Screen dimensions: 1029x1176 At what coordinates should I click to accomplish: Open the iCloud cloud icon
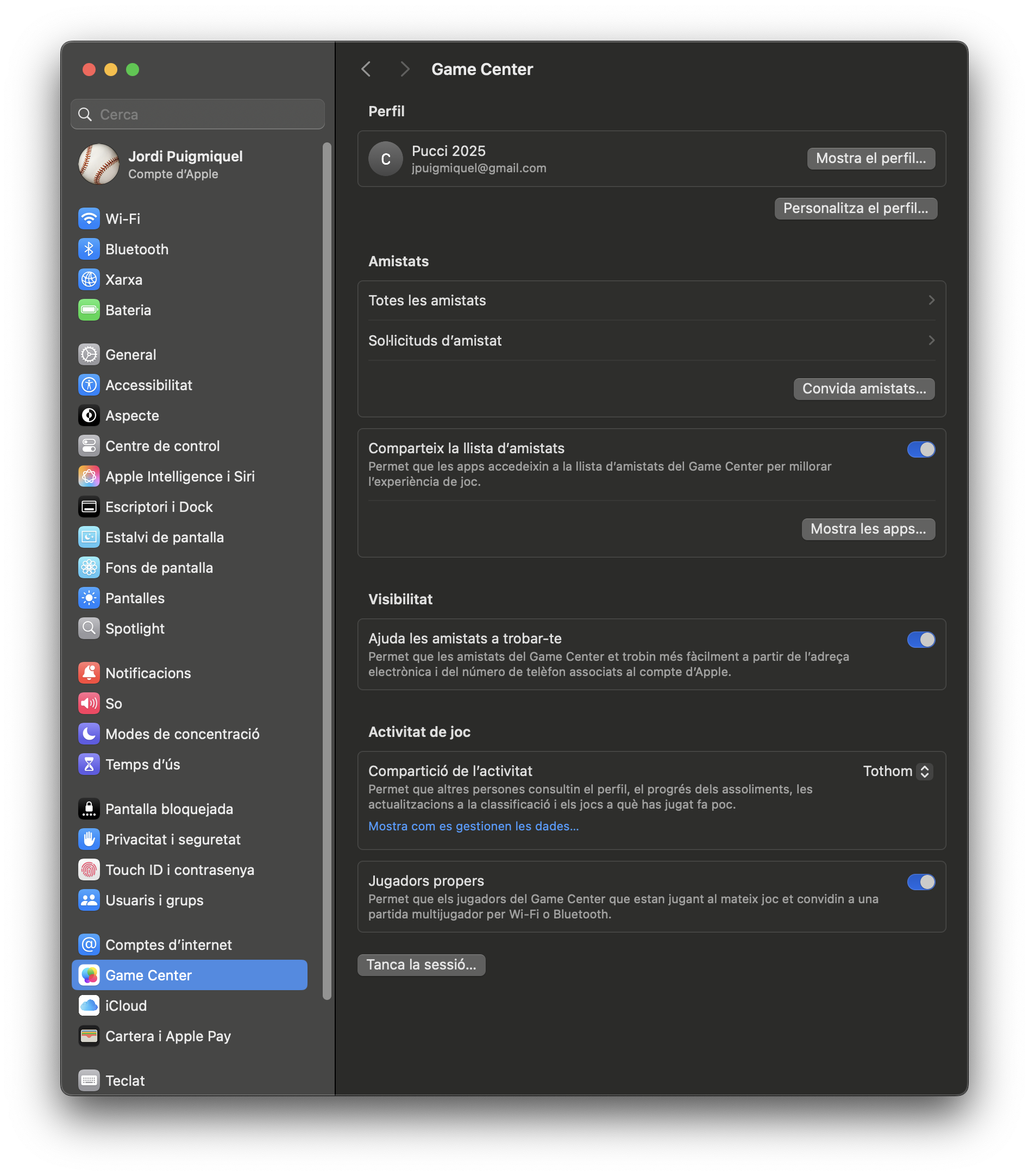point(89,1005)
